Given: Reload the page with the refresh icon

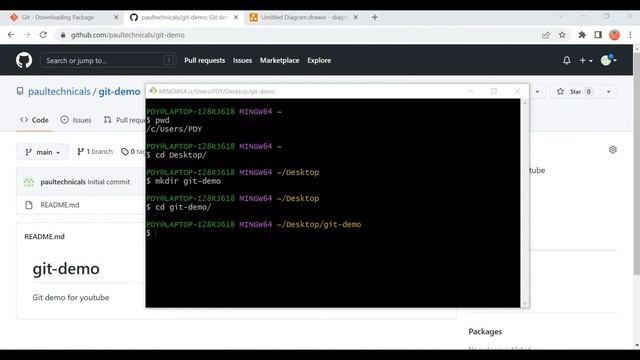Looking at the screenshot, I should 43,35.
